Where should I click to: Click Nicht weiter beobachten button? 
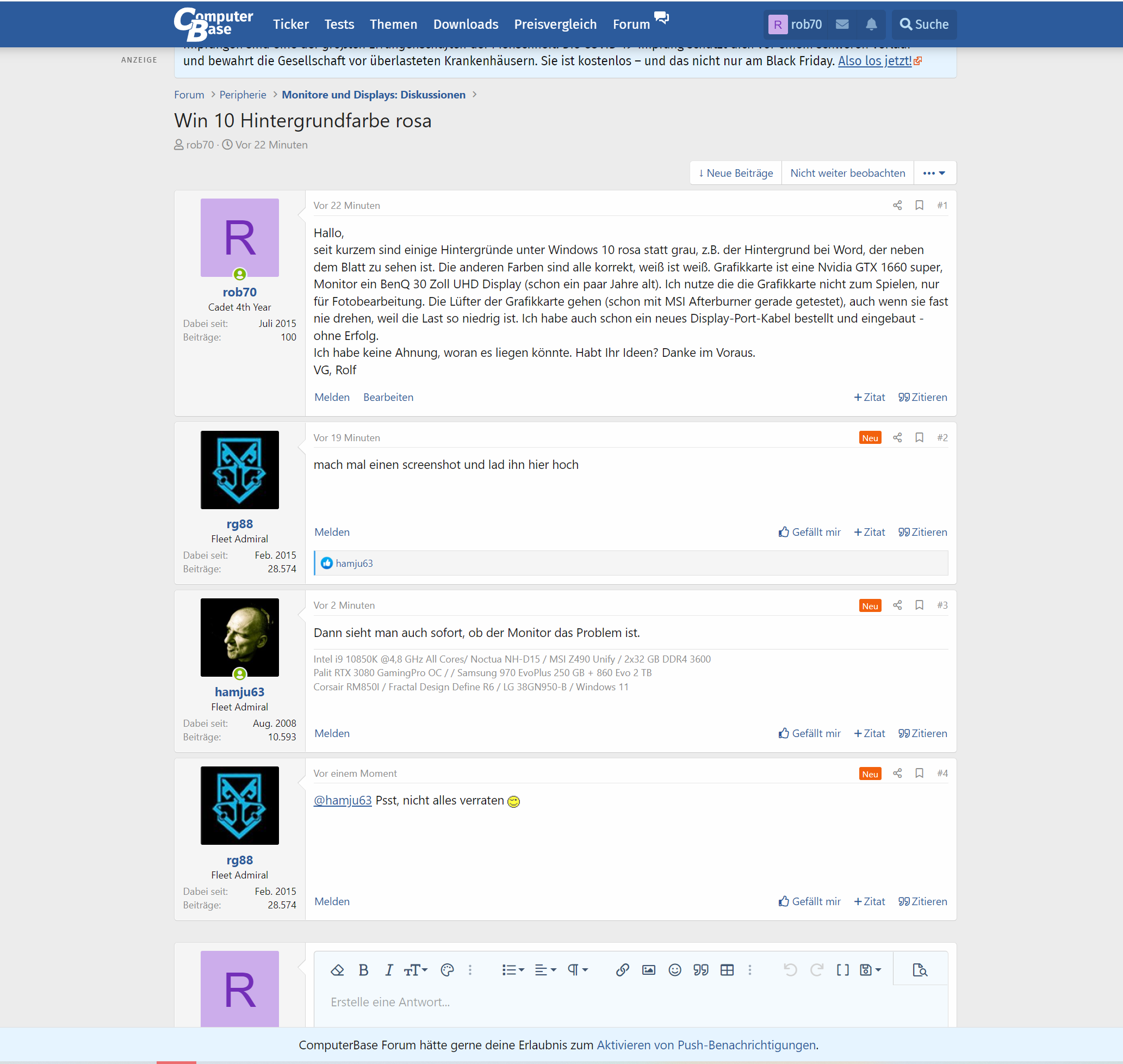pyautogui.click(x=847, y=173)
